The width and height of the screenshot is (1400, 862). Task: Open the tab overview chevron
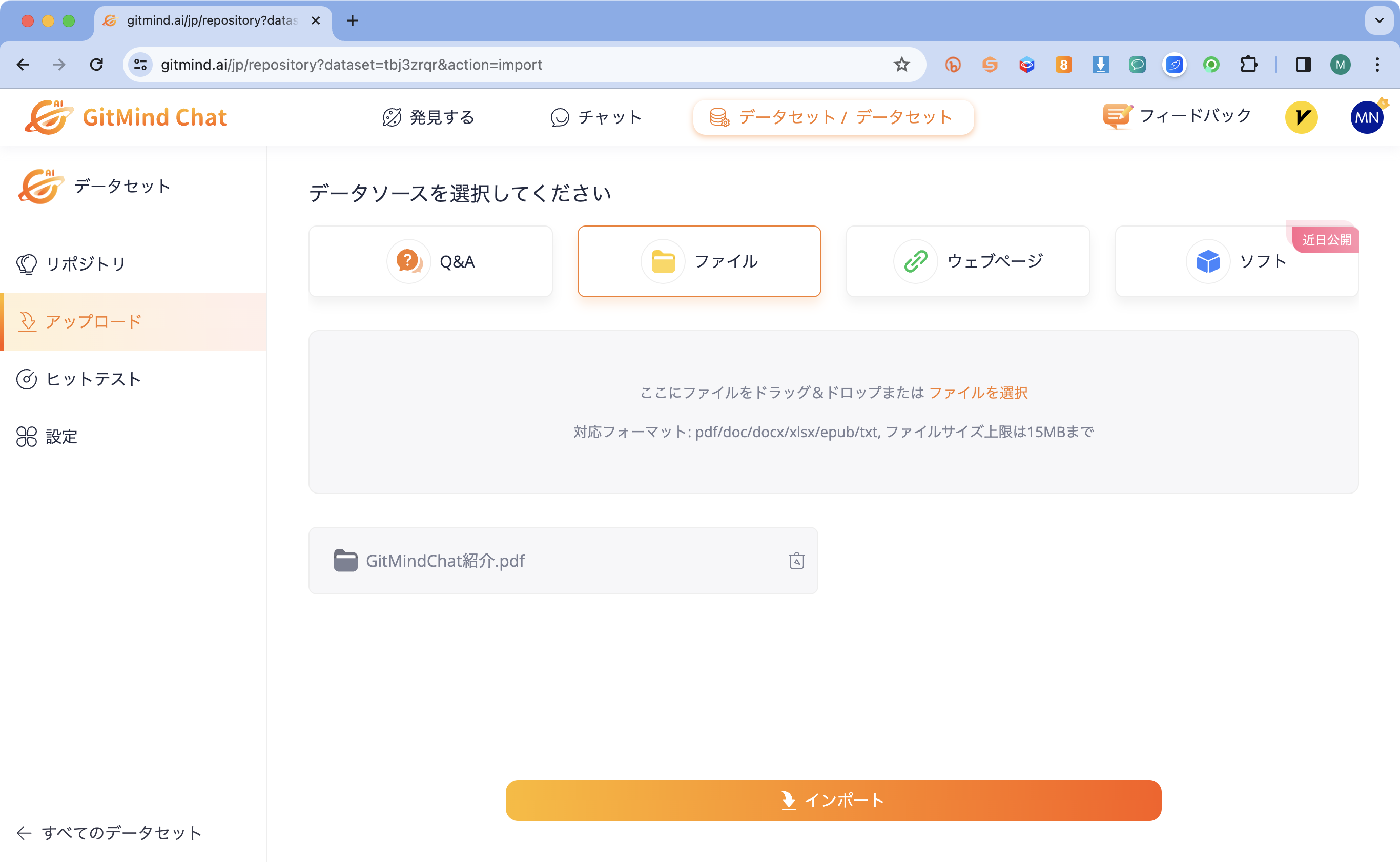tap(1378, 20)
